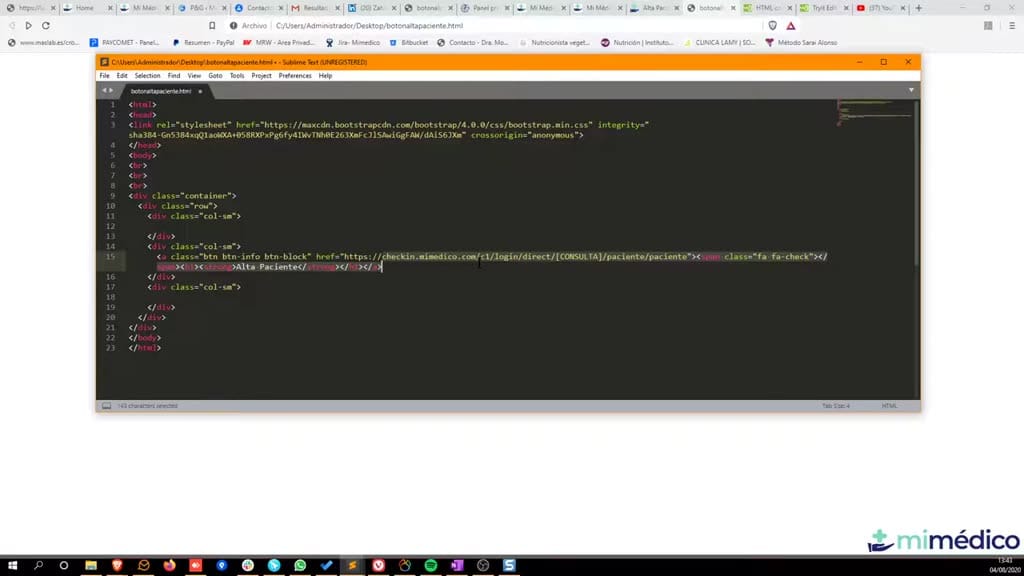Switch to the botonaltapaciente.html editor tab
Screen dimensions: 1024x576
point(161,91)
